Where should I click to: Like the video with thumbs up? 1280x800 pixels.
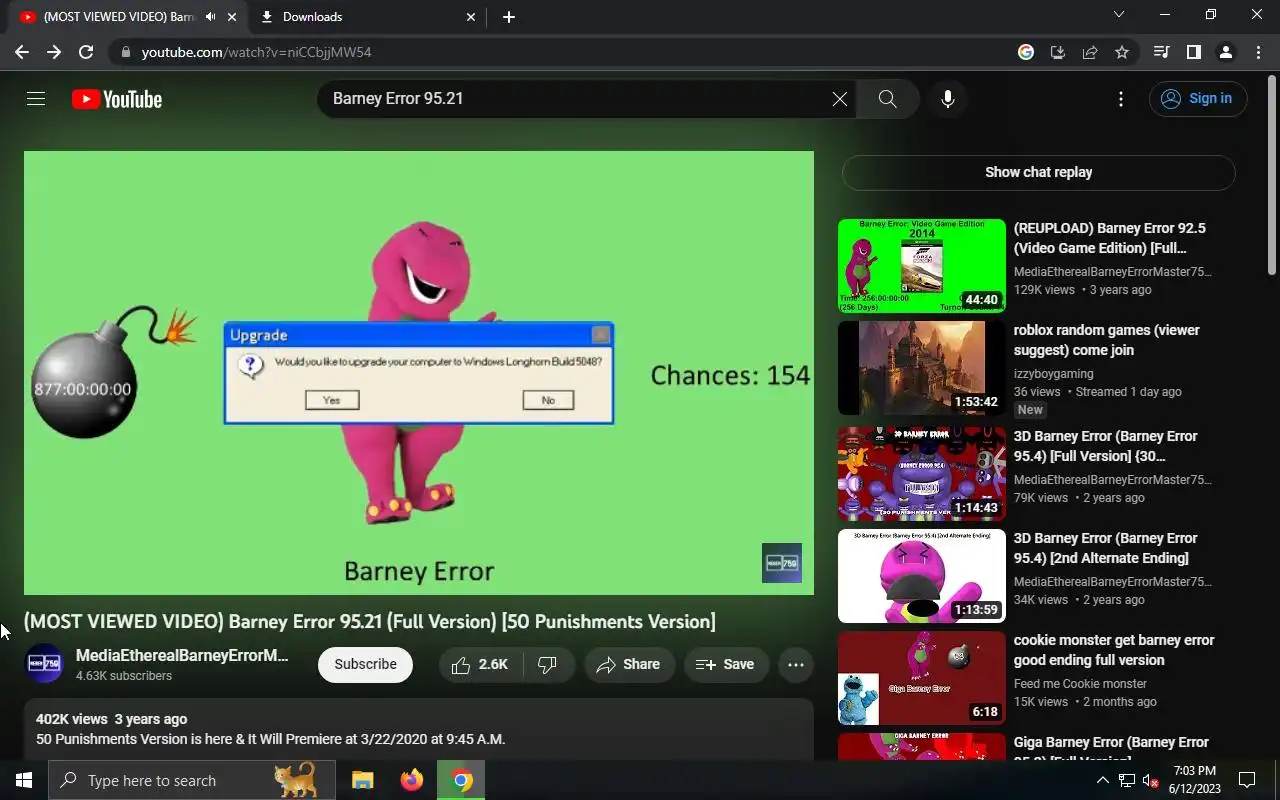481,665
